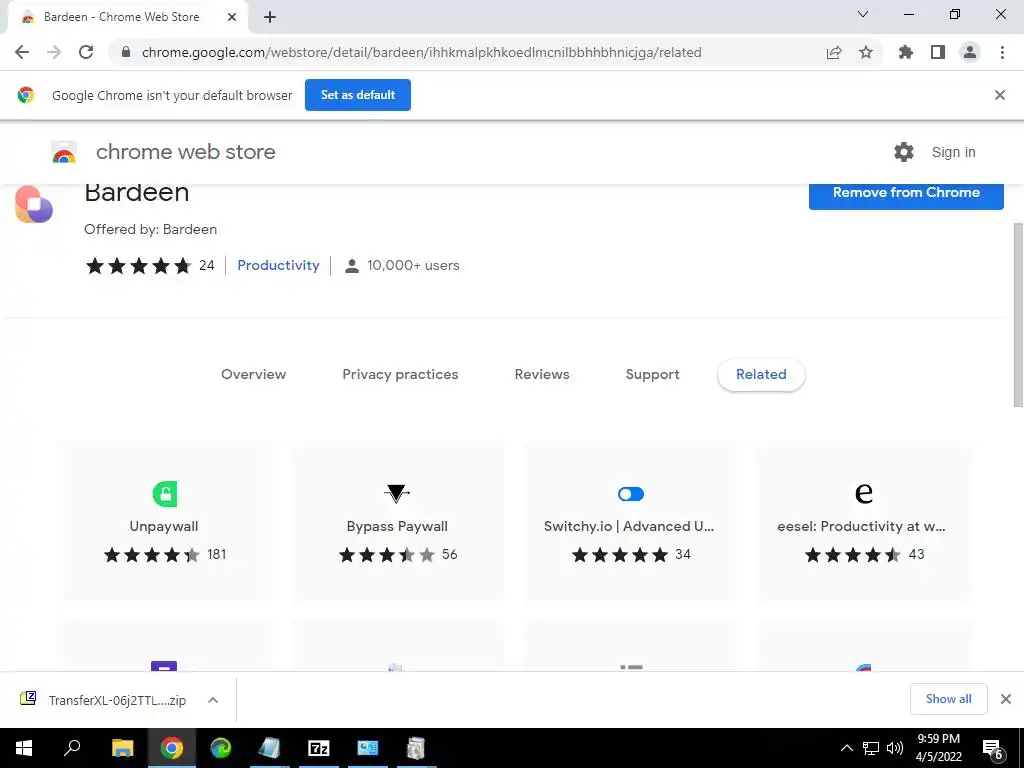1024x768 pixels.
Task: Click the address bar URL field
Action: pos(422,52)
